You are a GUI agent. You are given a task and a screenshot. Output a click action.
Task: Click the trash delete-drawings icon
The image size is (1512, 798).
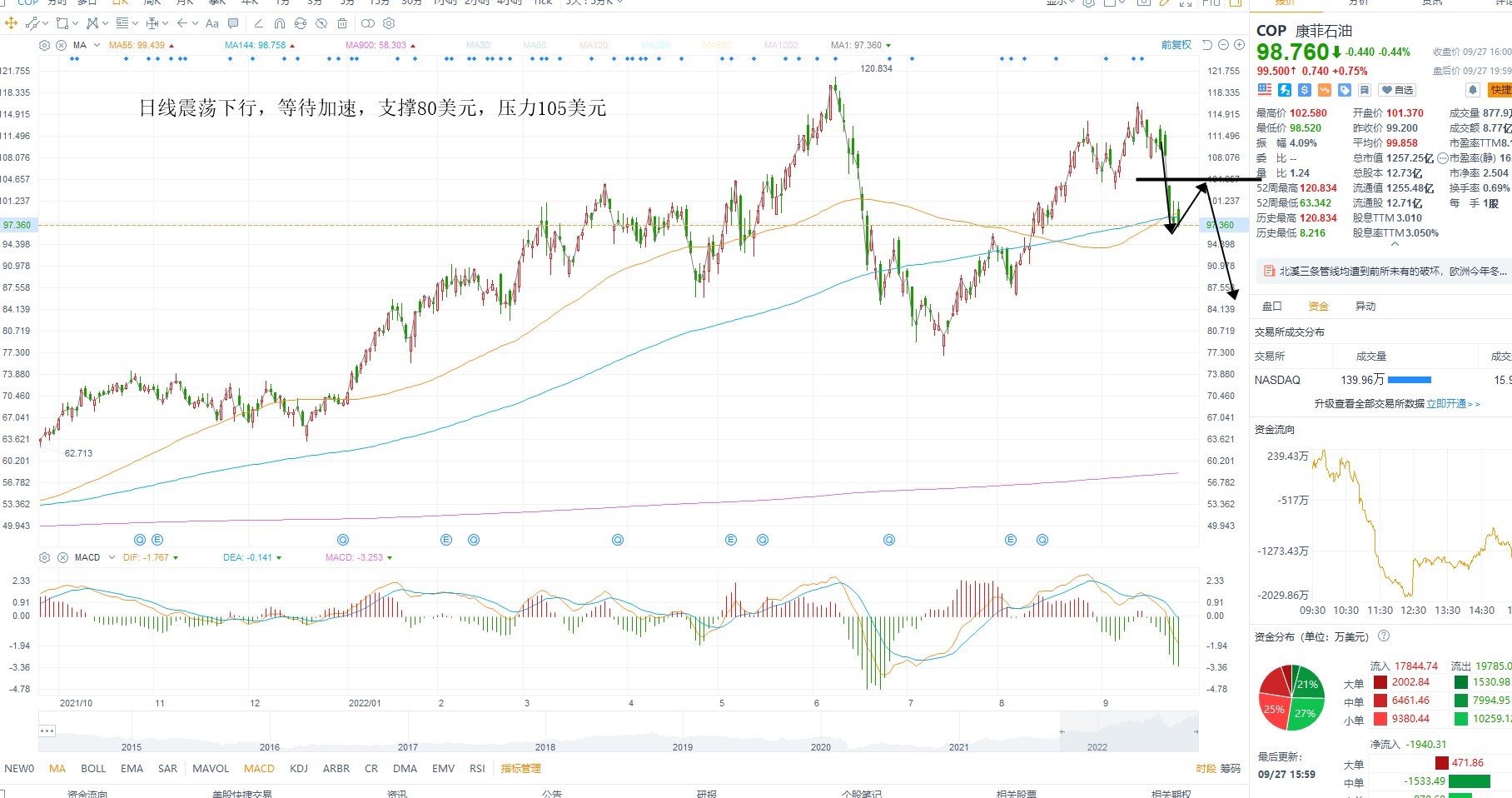coord(342,23)
